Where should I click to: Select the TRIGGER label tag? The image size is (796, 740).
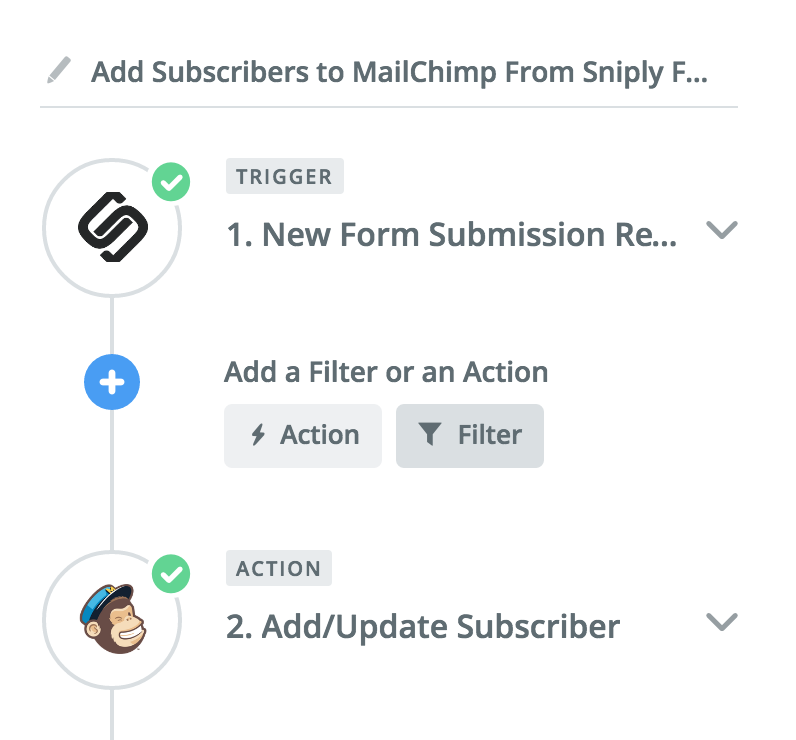[x=285, y=176]
